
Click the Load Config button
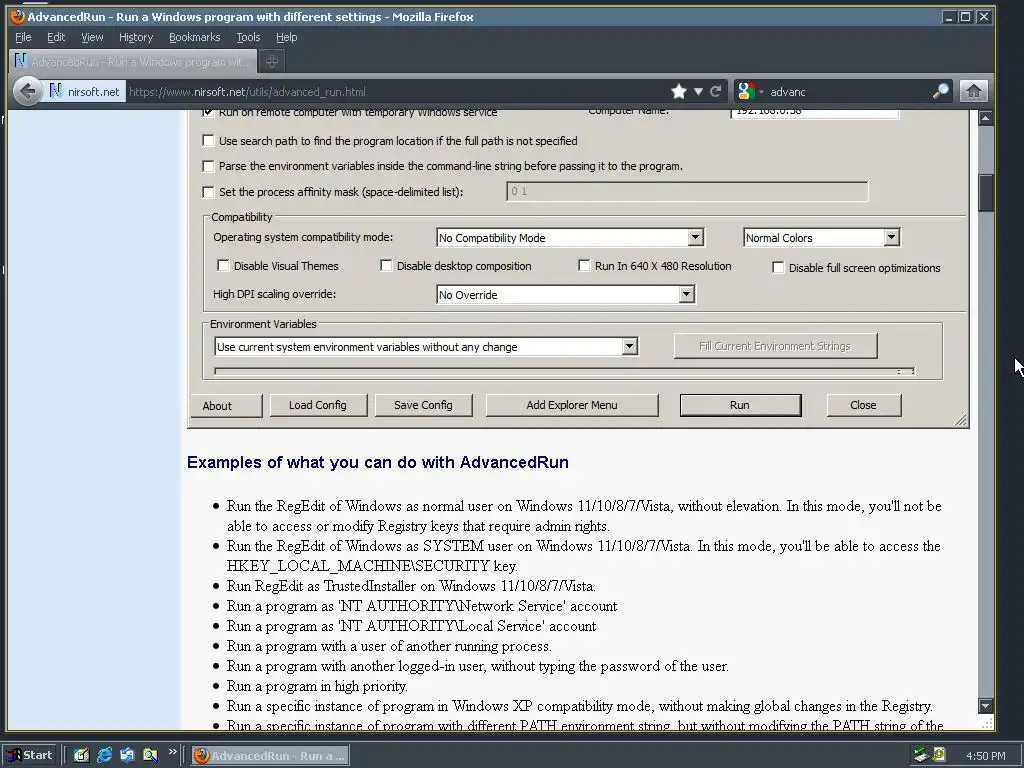(318, 405)
